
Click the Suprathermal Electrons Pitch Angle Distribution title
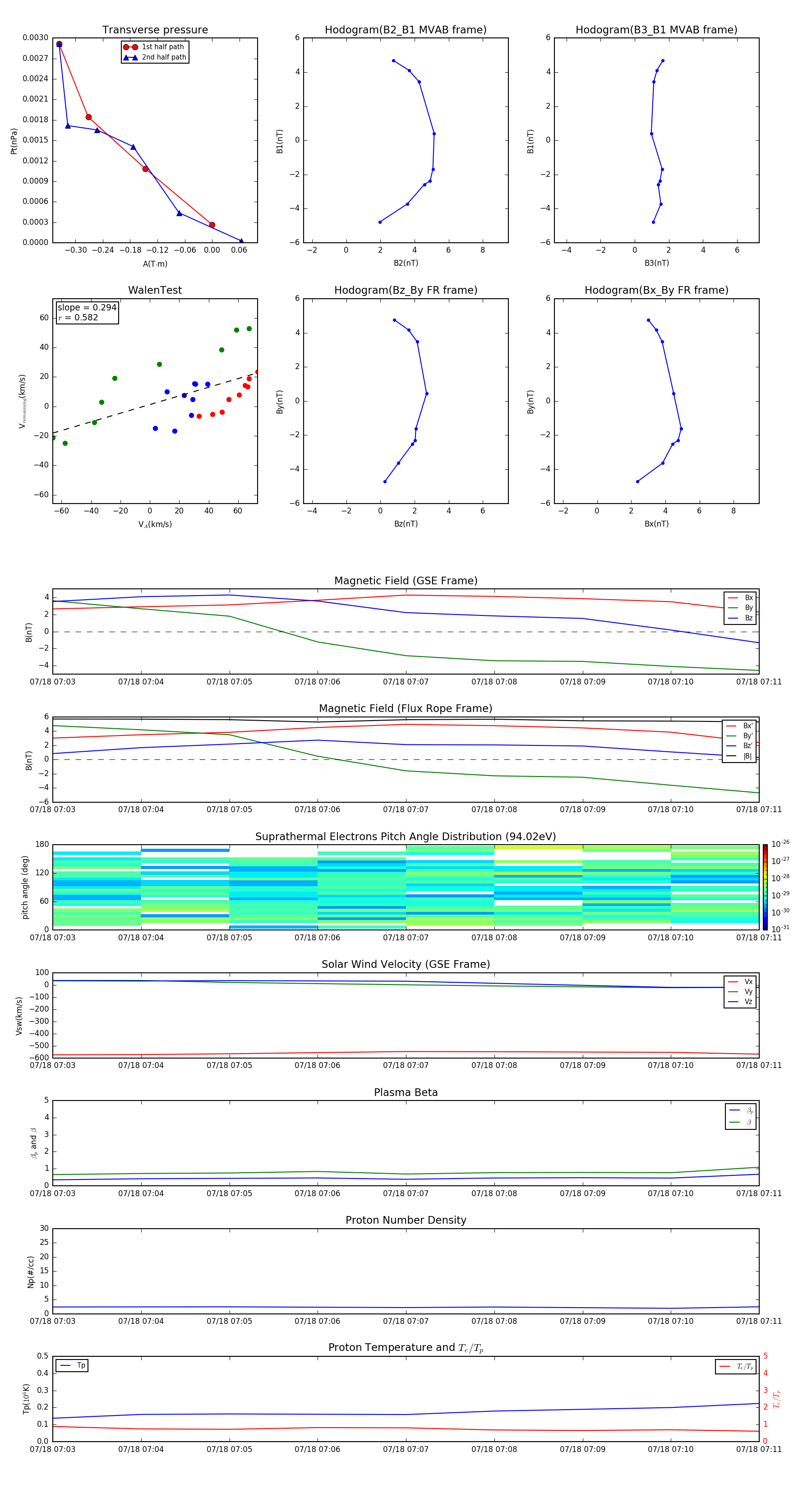406,837
